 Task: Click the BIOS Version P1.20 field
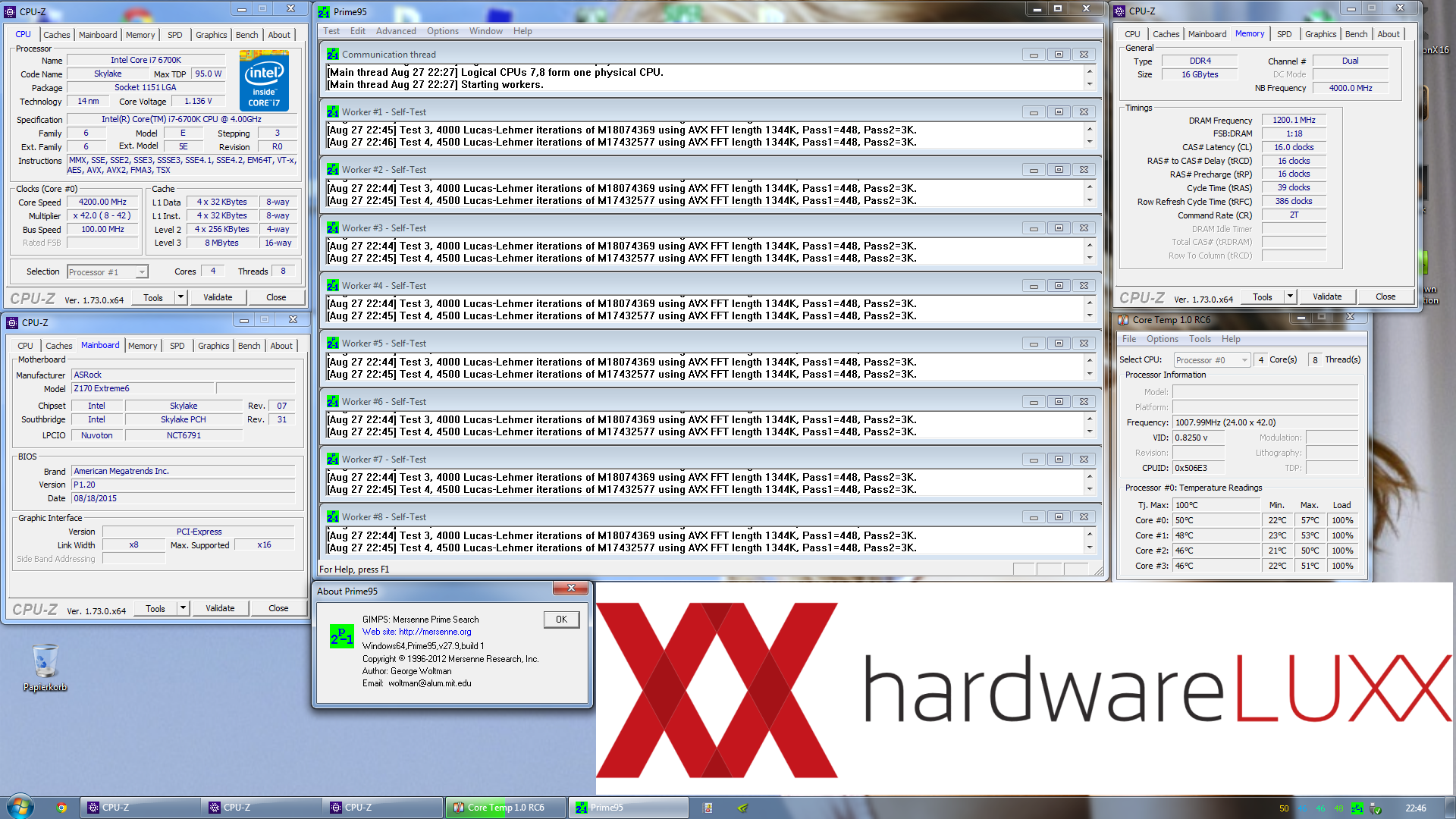pos(183,485)
